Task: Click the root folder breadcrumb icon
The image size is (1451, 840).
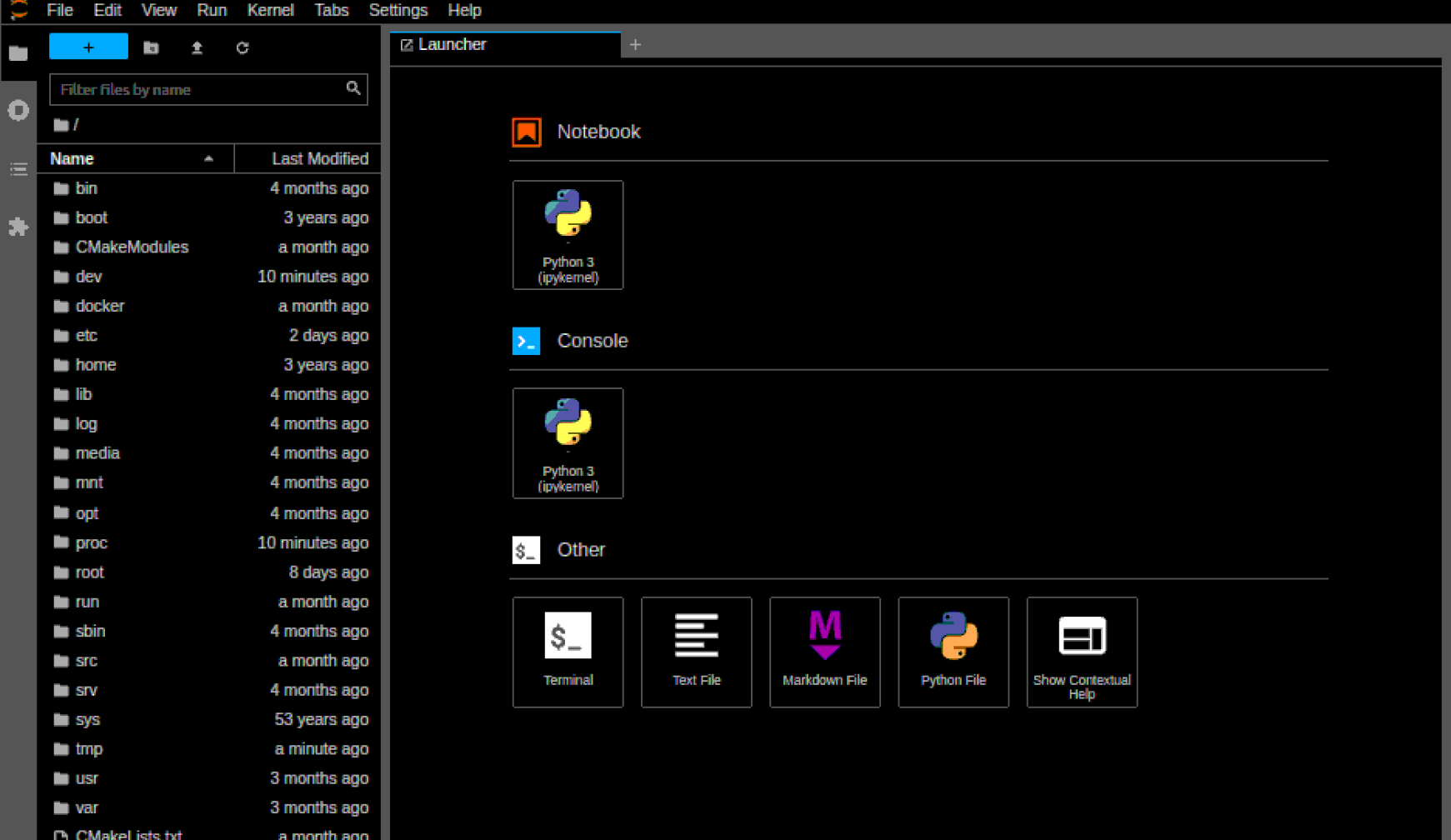Action: coord(61,125)
